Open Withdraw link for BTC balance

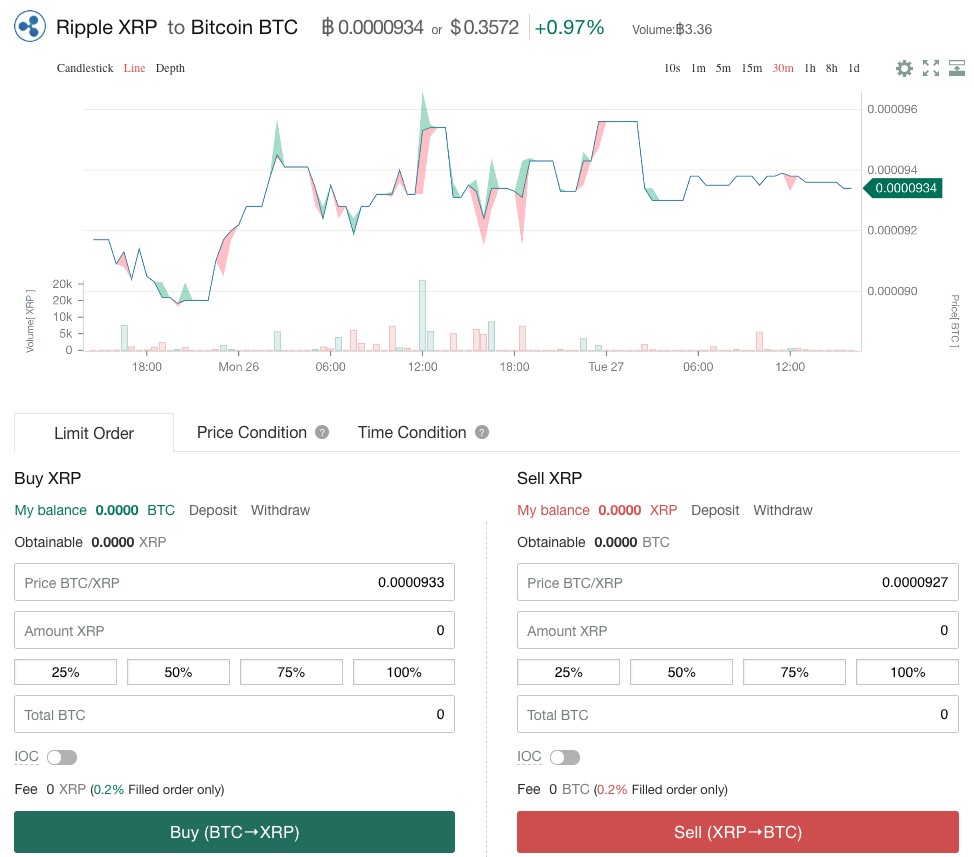pos(280,510)
